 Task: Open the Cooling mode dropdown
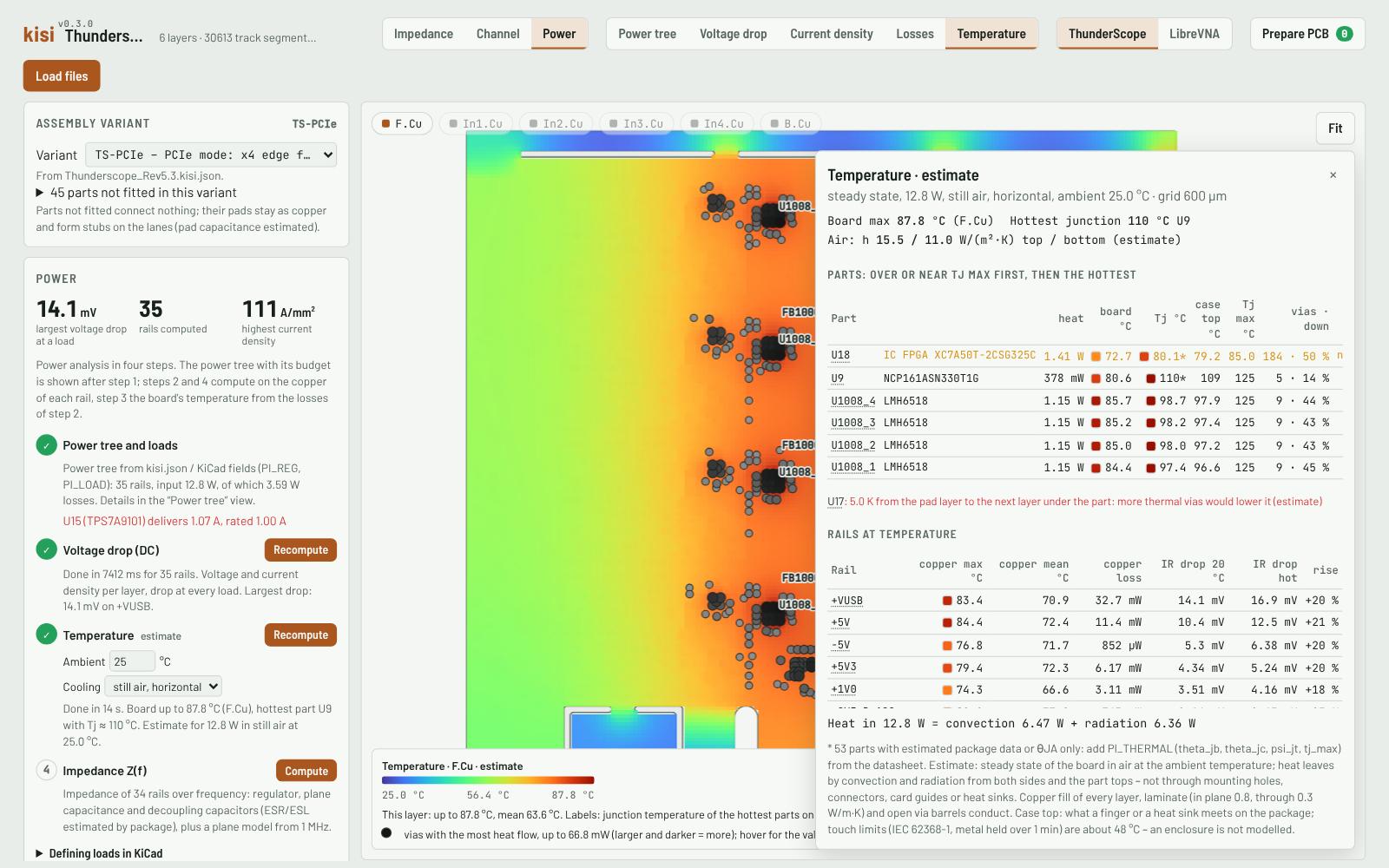pos(163,687)
